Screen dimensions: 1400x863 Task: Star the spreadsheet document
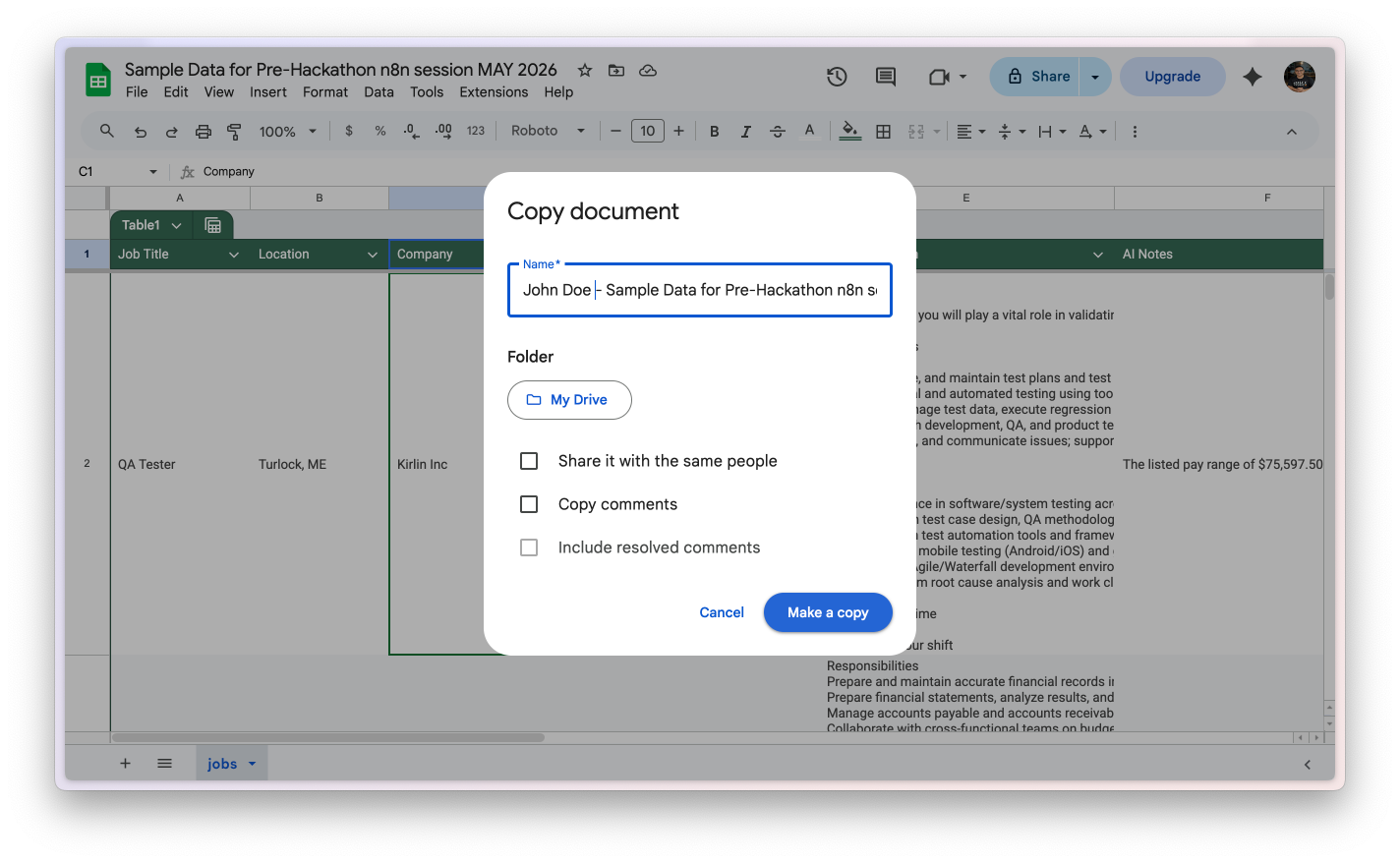coord(585,70)
